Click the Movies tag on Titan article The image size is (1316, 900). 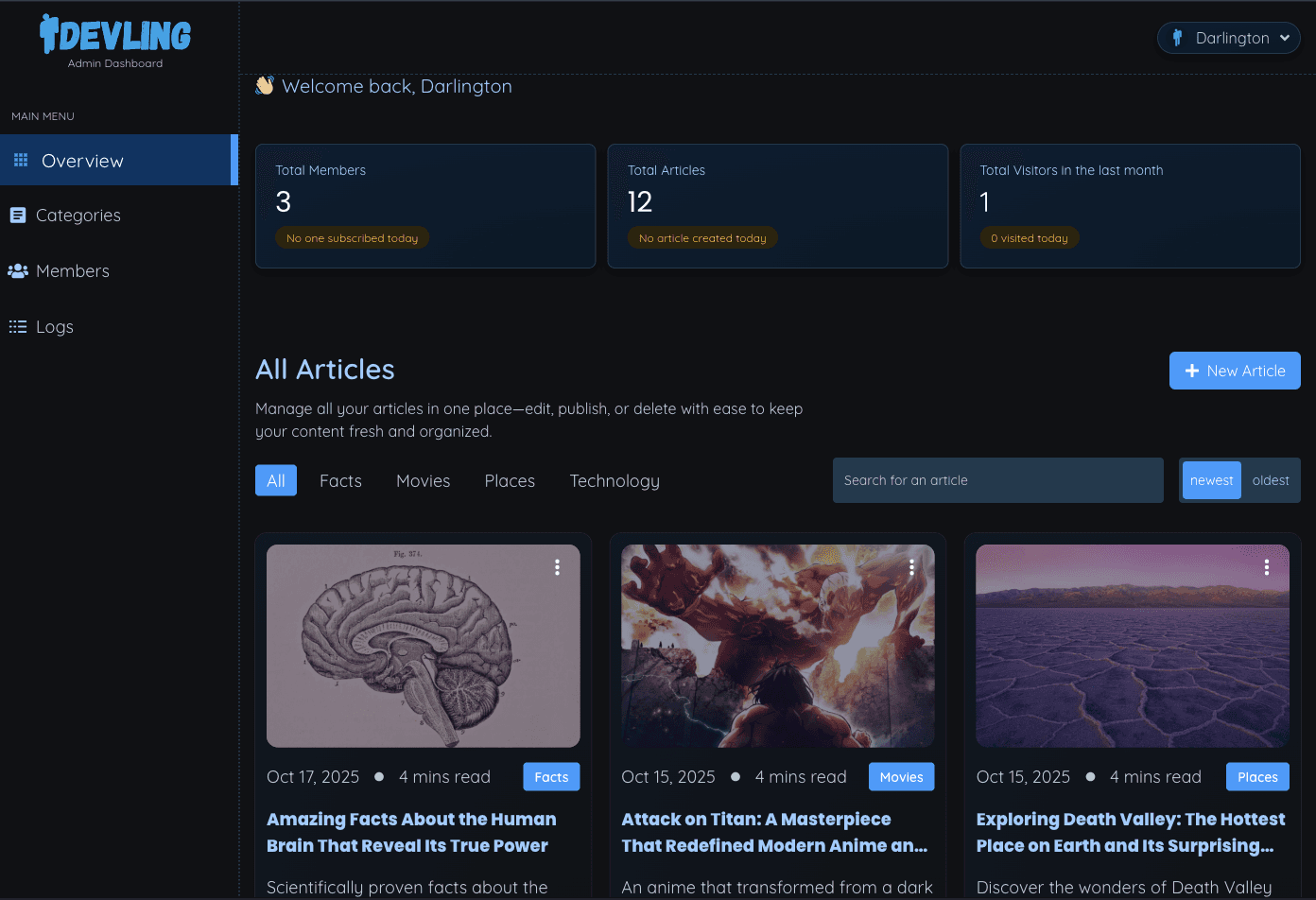pyautogui.click(x=902, y=777)
